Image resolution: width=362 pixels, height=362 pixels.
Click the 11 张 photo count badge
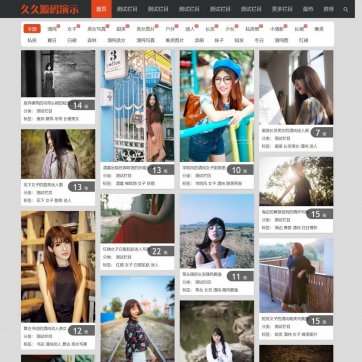[x=240, y=276]
